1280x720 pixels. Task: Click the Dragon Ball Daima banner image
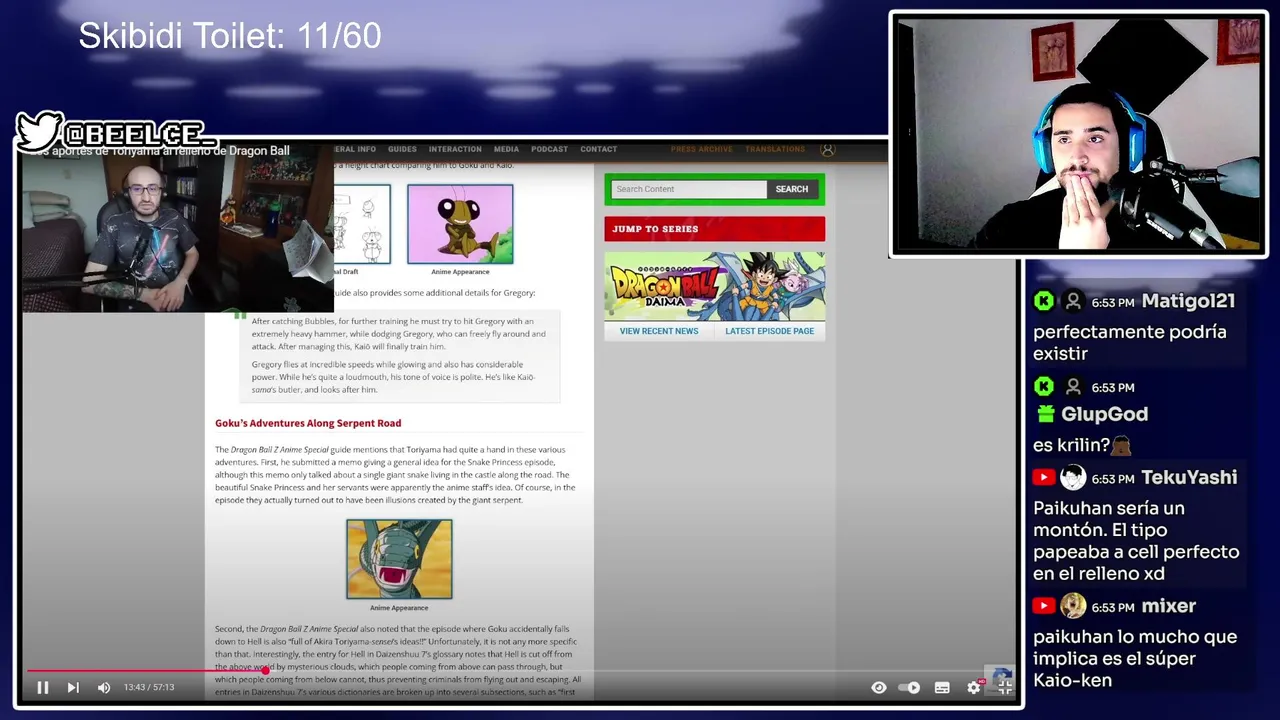pyautogui.click(x=714, y=286)
